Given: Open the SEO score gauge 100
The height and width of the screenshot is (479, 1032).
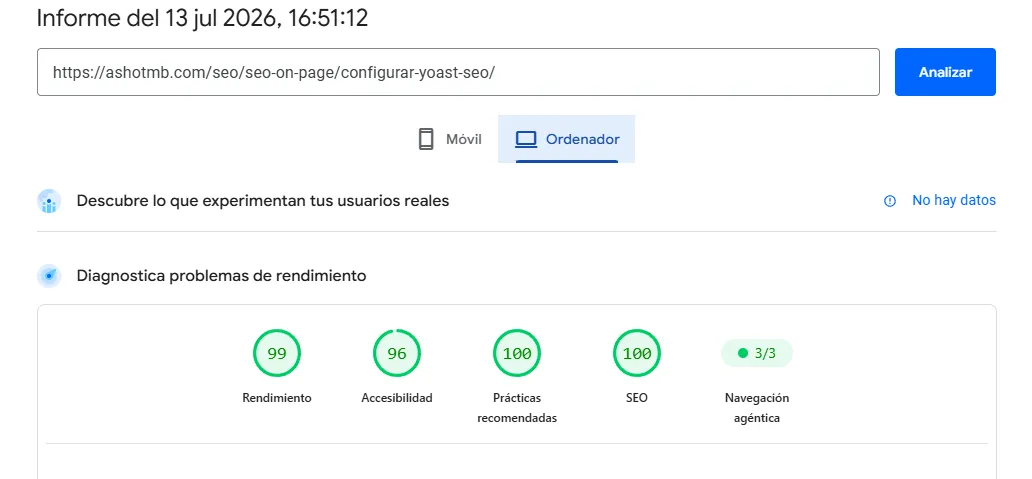Looking at the screenshot, I should (x=636, y=353).
